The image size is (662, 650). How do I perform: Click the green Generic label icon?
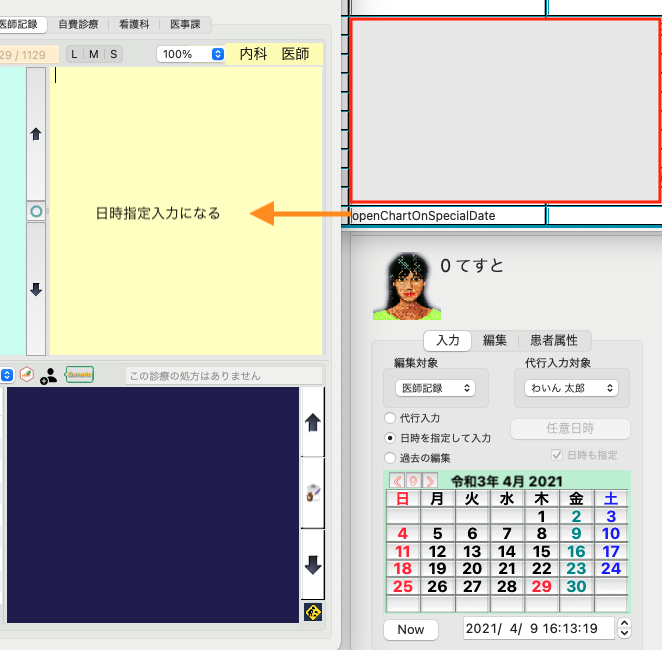tap(79, 374)
